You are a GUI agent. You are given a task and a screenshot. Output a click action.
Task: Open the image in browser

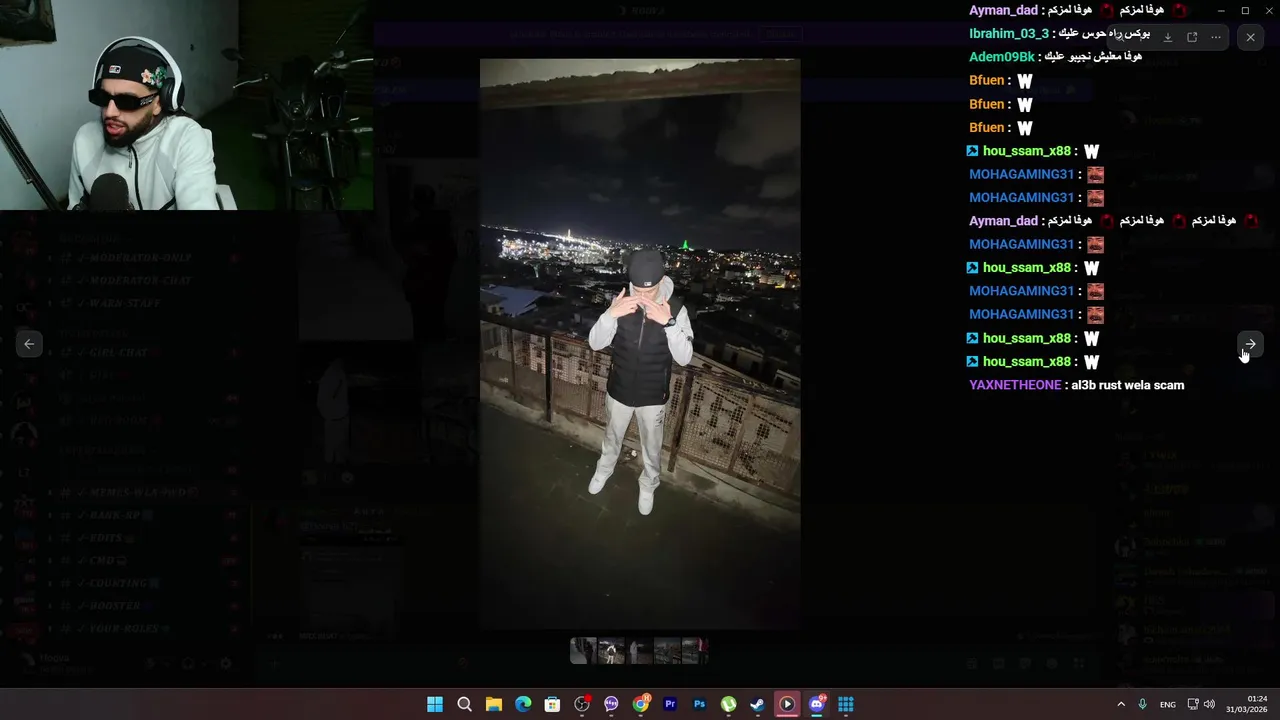1192,37
